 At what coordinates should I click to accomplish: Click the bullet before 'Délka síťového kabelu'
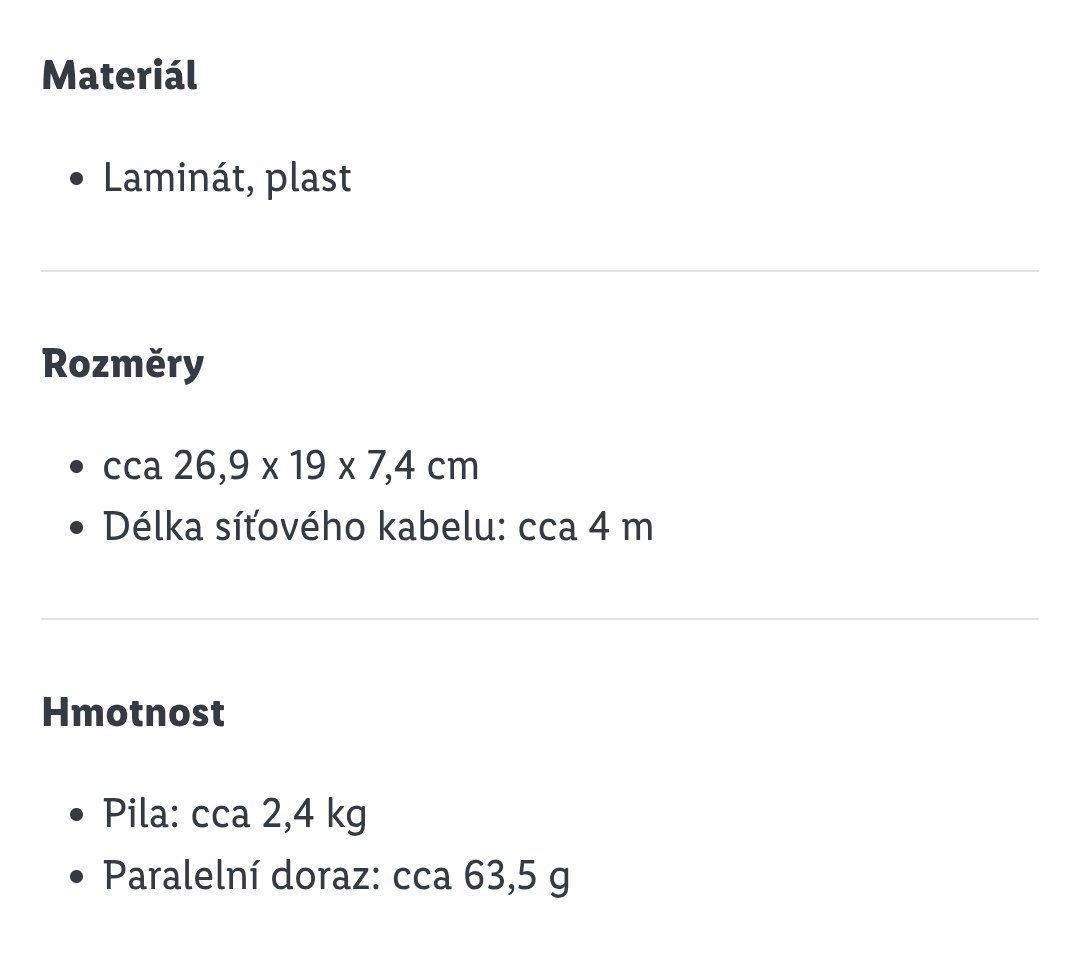click(77, 529)
